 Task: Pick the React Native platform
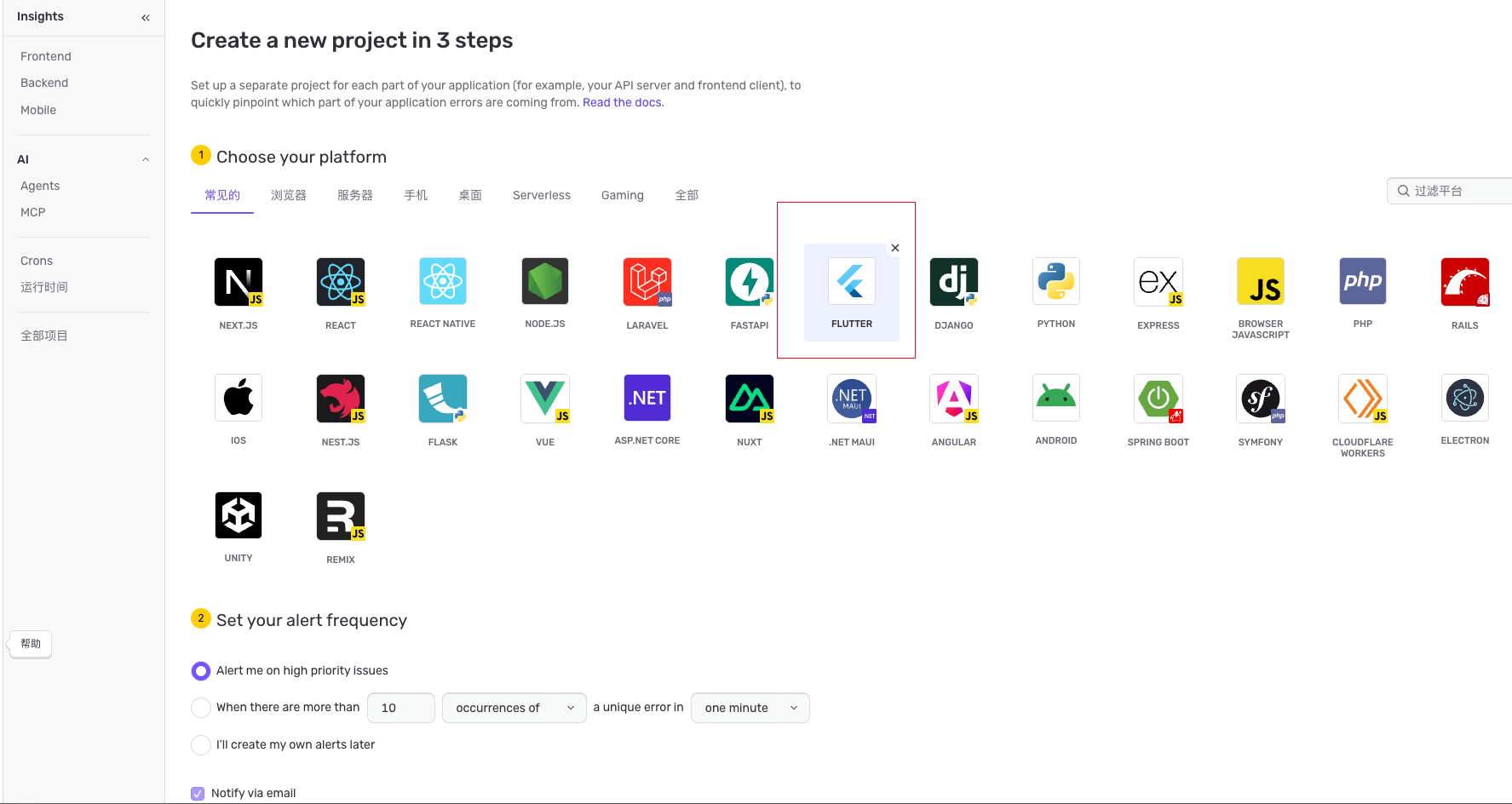click(443, 281)
